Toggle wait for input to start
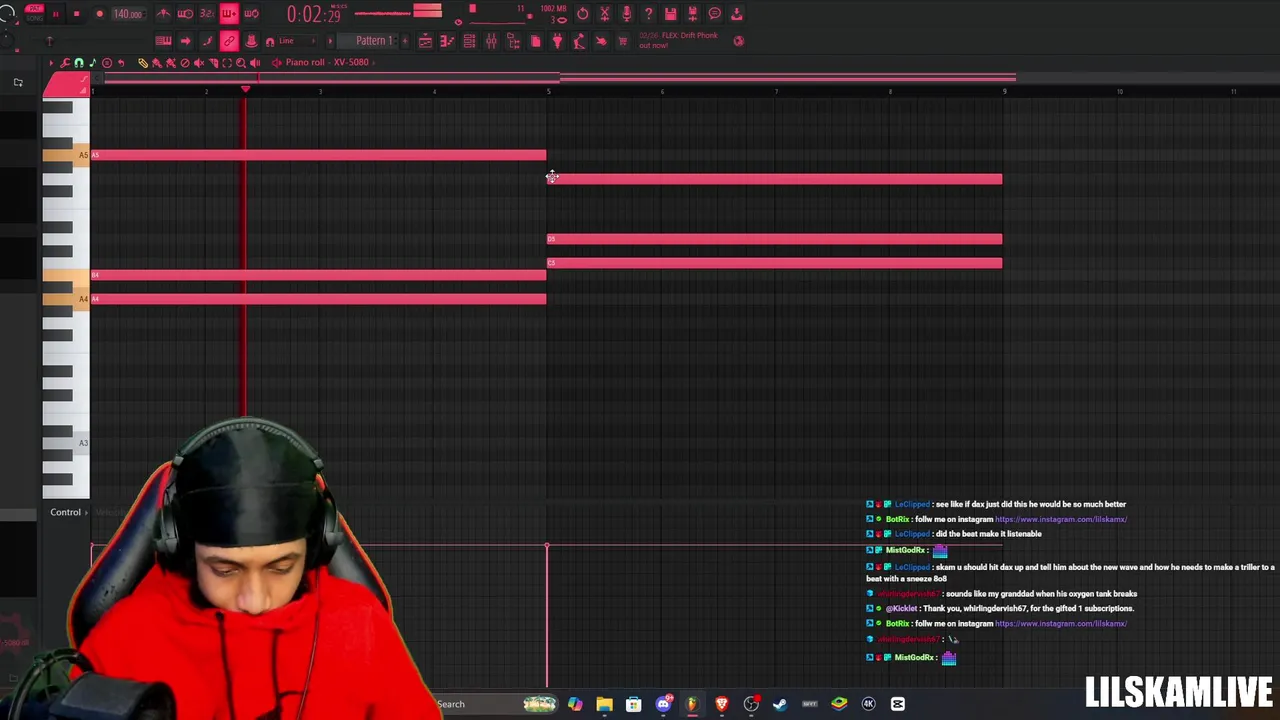The image size is (1280, 720). coord(185,14)
